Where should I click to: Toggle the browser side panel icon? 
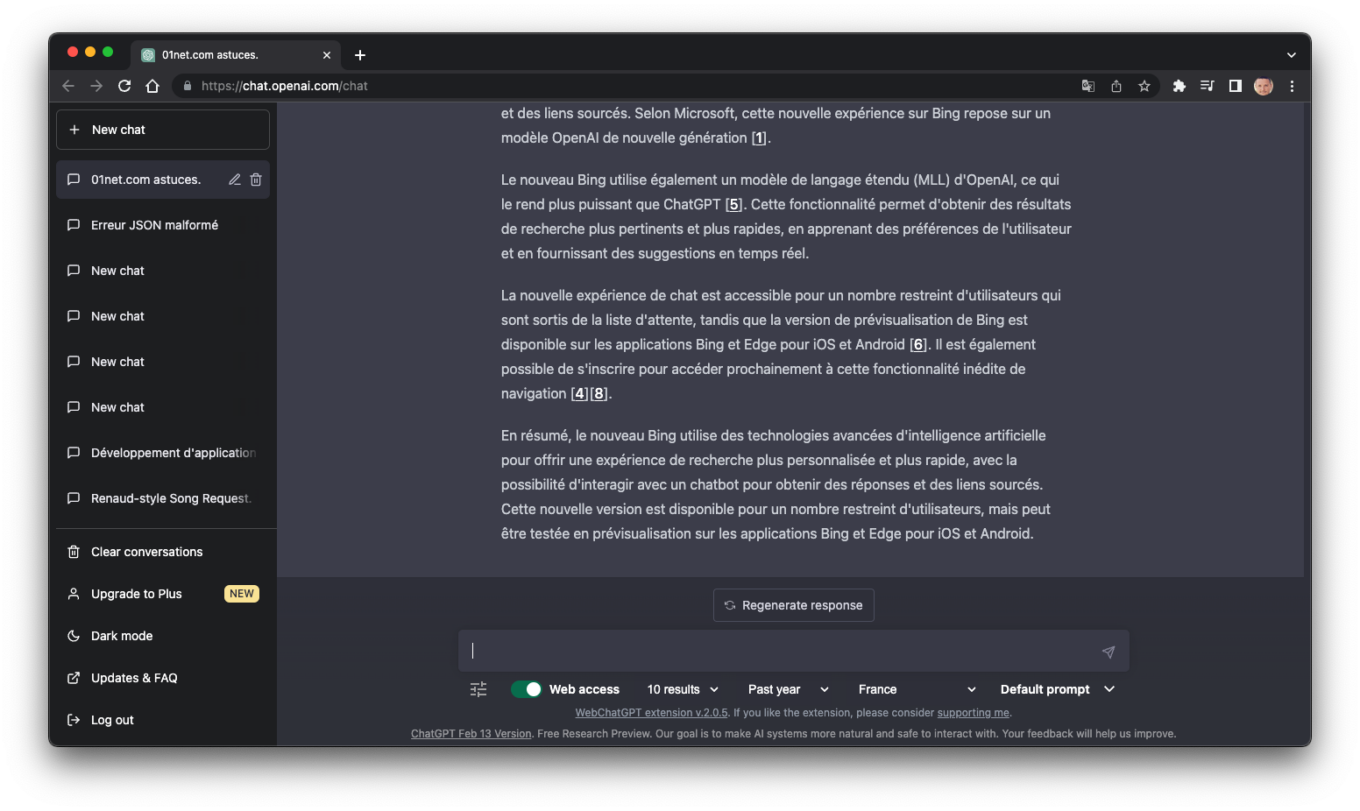pyautogui.click(x=1235, y=86)
